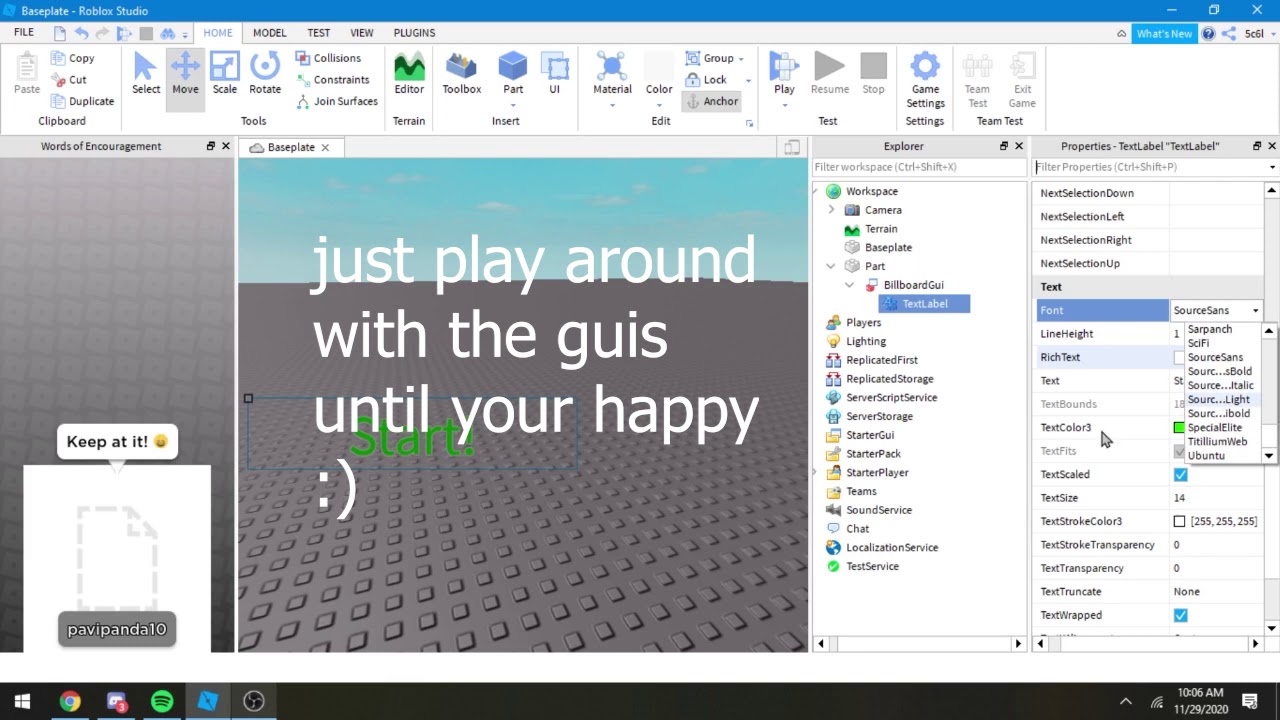The width and height of the screenshot is (1280, 720).
Task: Open the Lock dropdown arrow
Action: pos(748,80)
